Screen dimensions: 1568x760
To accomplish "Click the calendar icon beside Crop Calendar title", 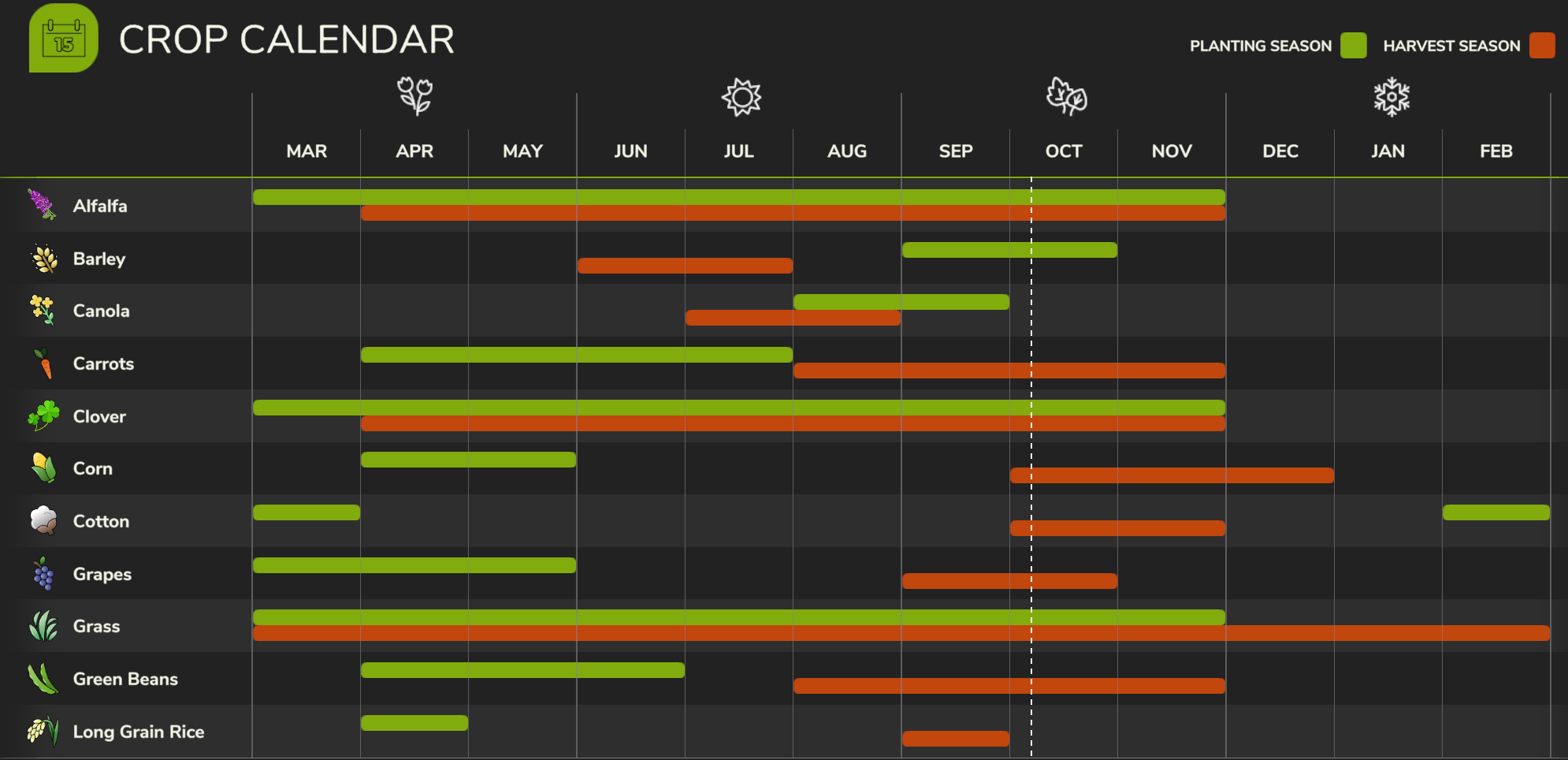I will click(63, 39).
